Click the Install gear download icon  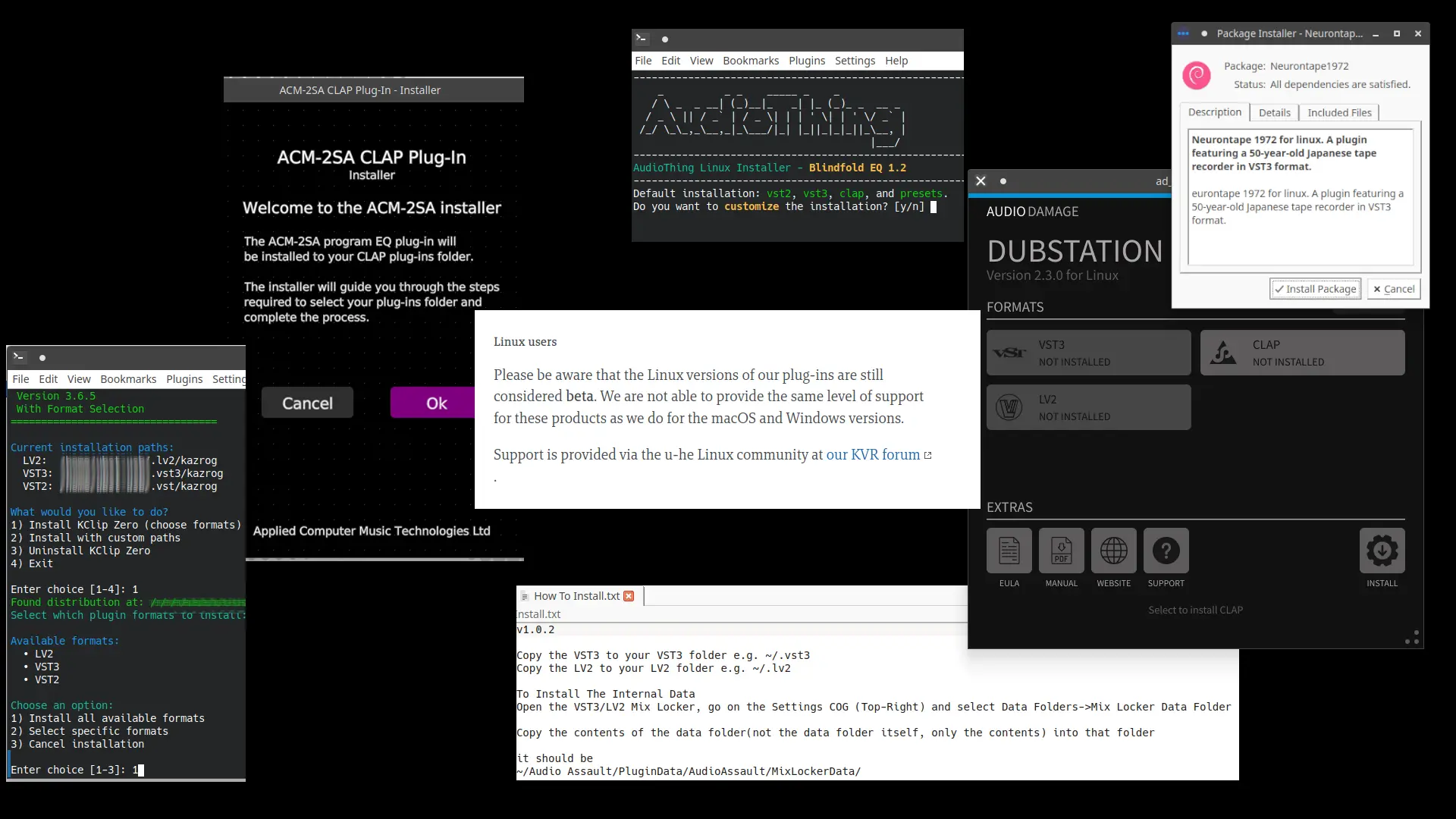1382,551
